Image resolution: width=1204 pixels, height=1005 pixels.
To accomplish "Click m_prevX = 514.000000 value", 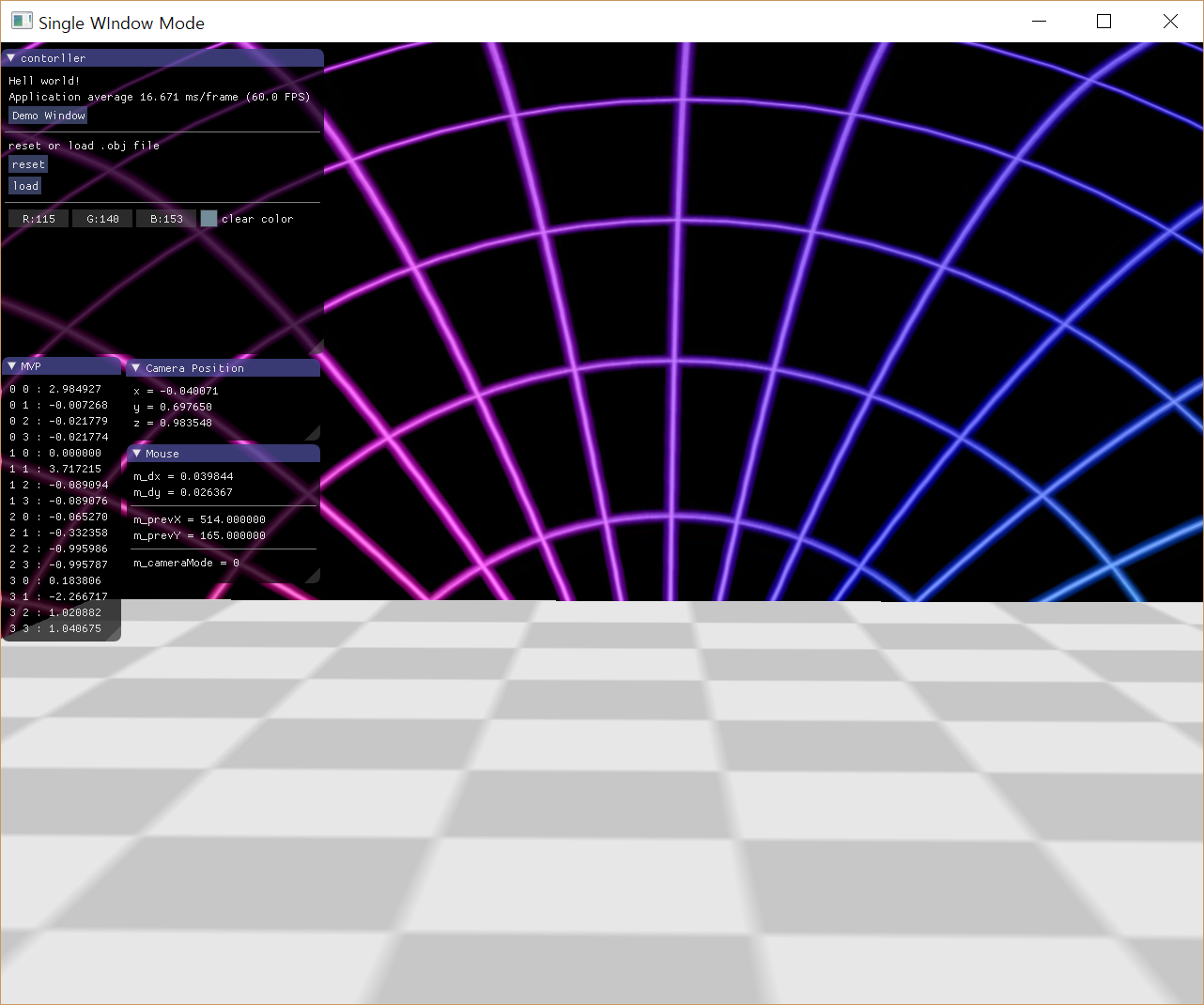I will coord(199,519).
